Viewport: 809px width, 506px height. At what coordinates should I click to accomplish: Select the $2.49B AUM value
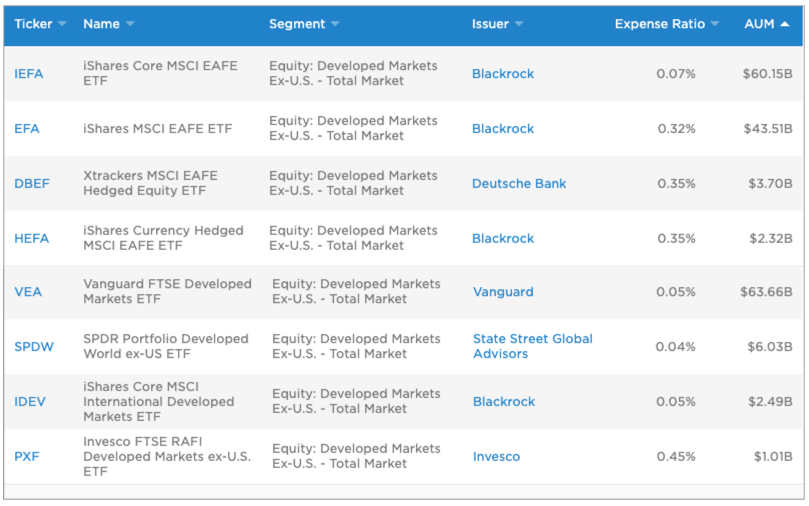point(771,402)
